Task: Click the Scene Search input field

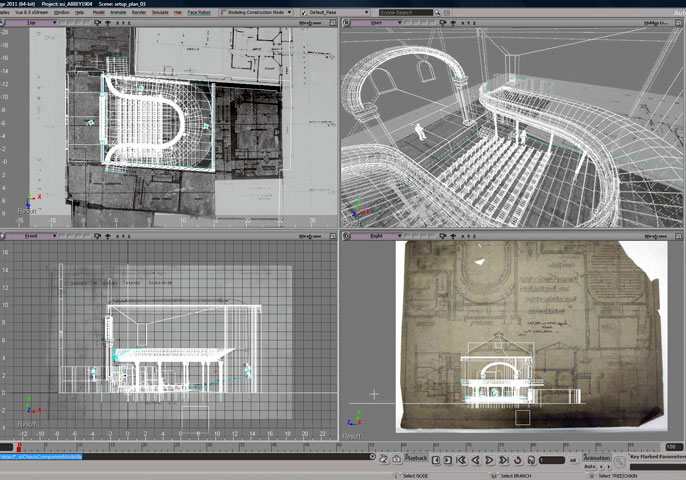Action: pyautogui.click(x=406, y=13)
